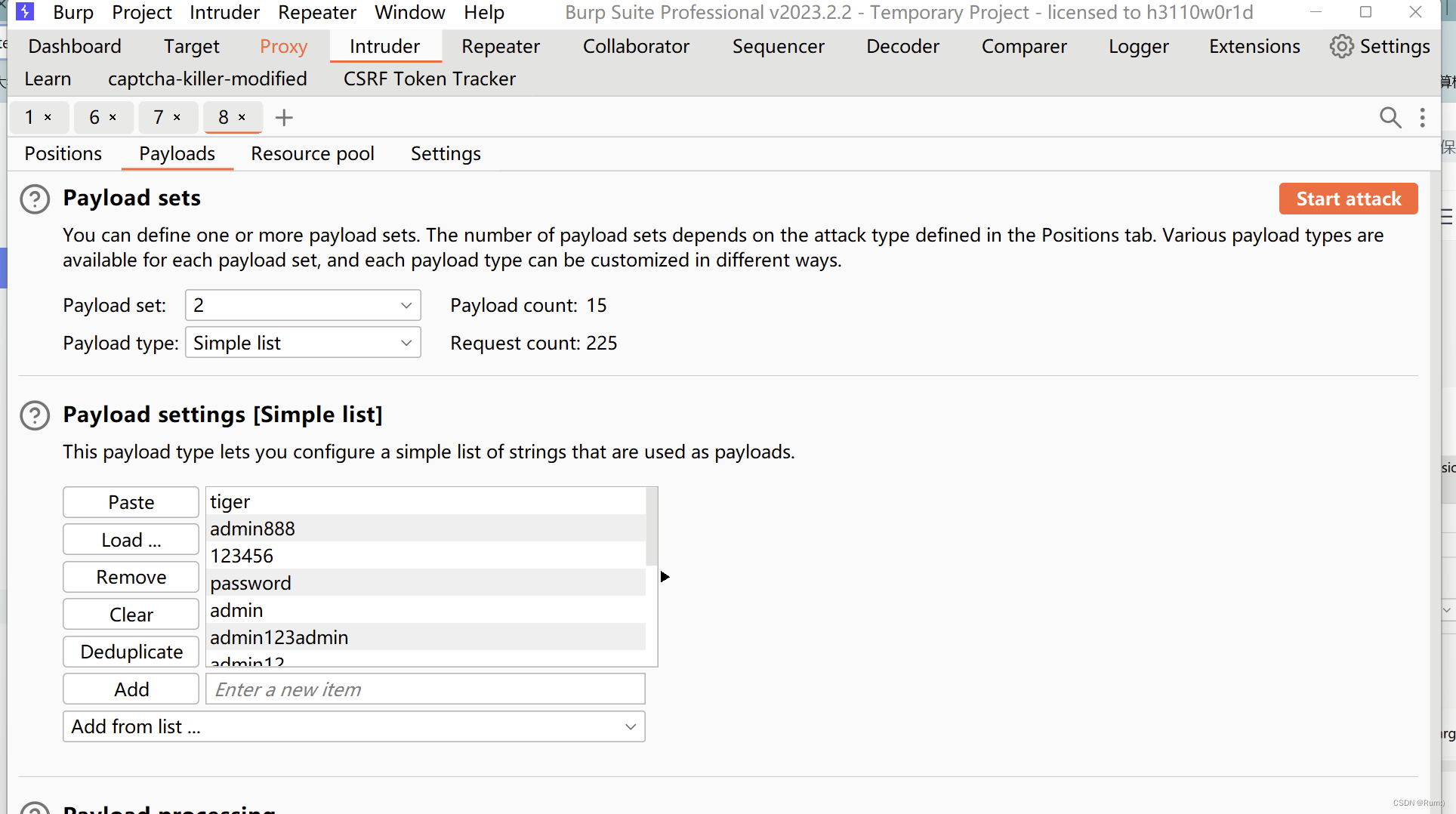Select the 123456 payload entry

tap(426, 556)
